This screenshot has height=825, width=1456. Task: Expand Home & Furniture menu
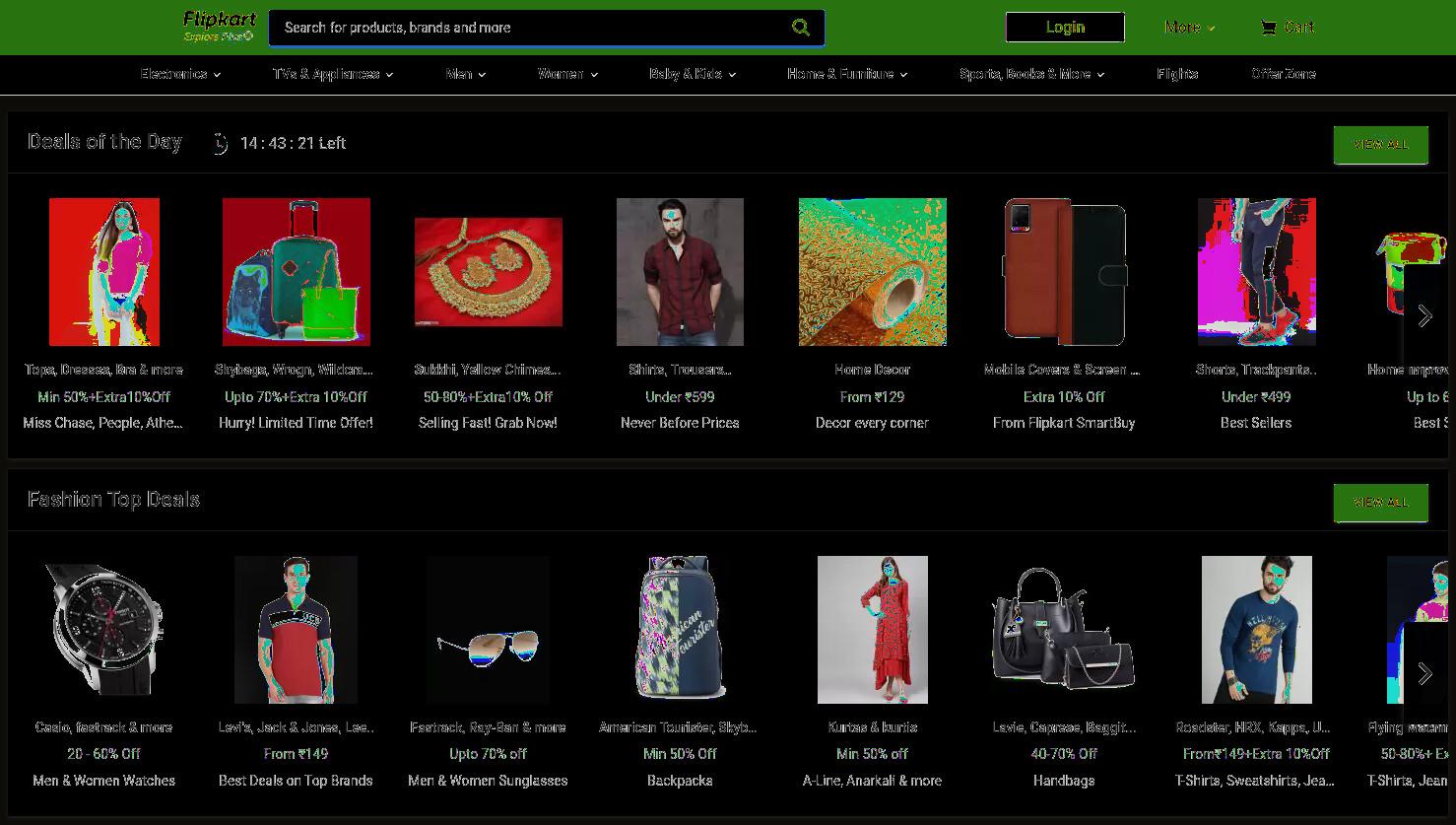coord(847,74)
